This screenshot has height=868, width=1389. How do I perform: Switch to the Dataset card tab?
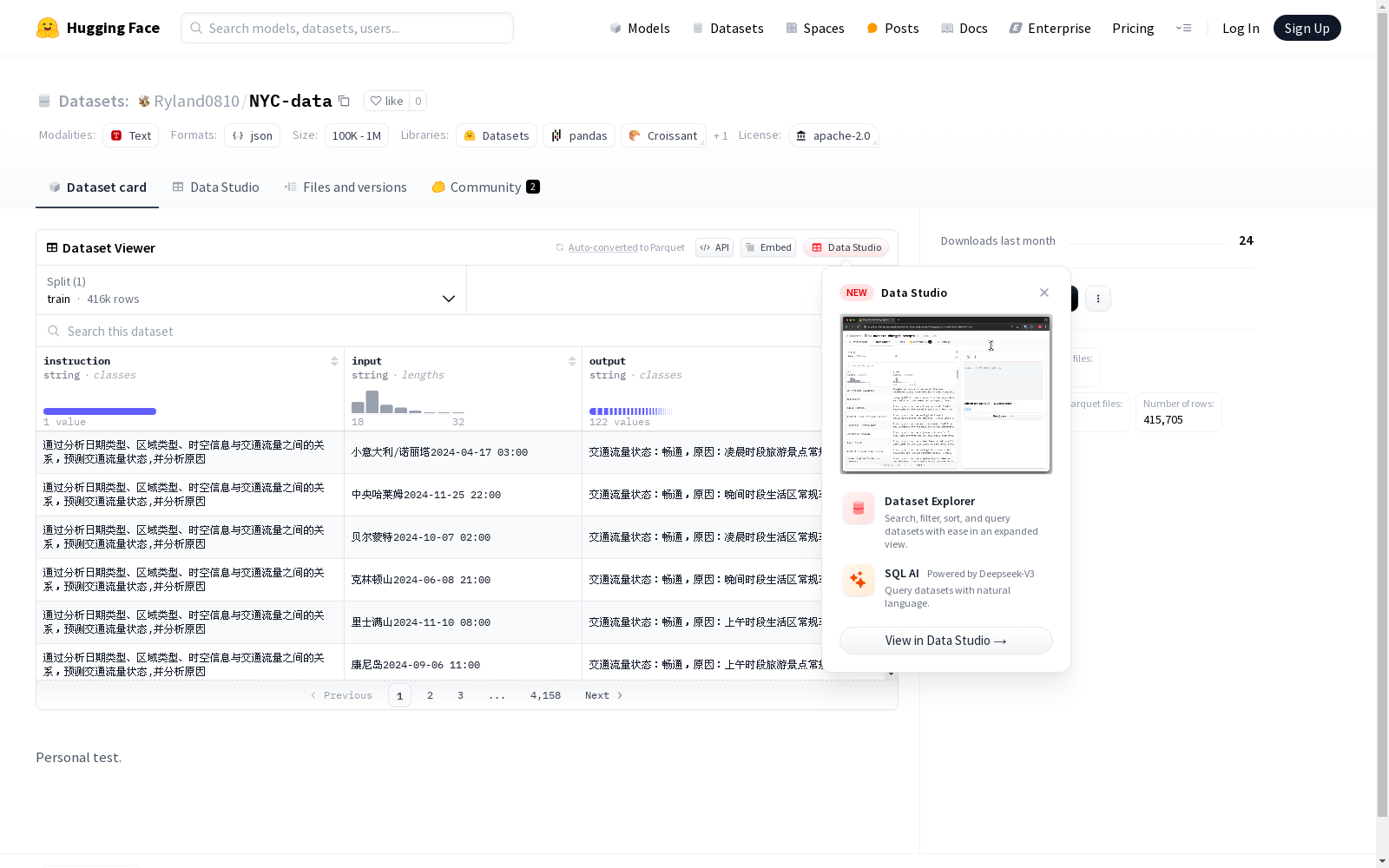(97, 187)
